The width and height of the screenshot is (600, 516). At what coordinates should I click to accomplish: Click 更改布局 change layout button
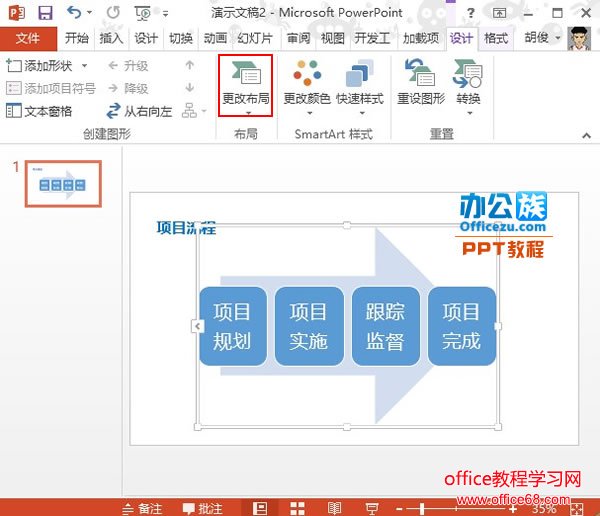(x=246, y=85)
